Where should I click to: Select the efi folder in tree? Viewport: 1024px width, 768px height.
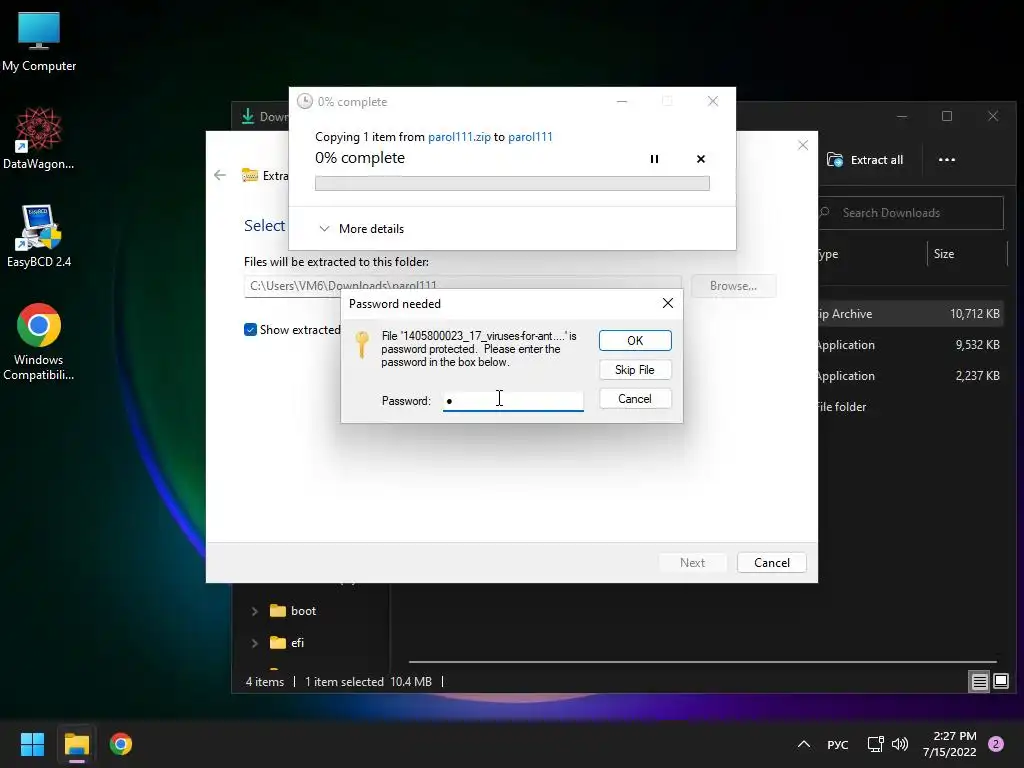(x=287, y=643)
